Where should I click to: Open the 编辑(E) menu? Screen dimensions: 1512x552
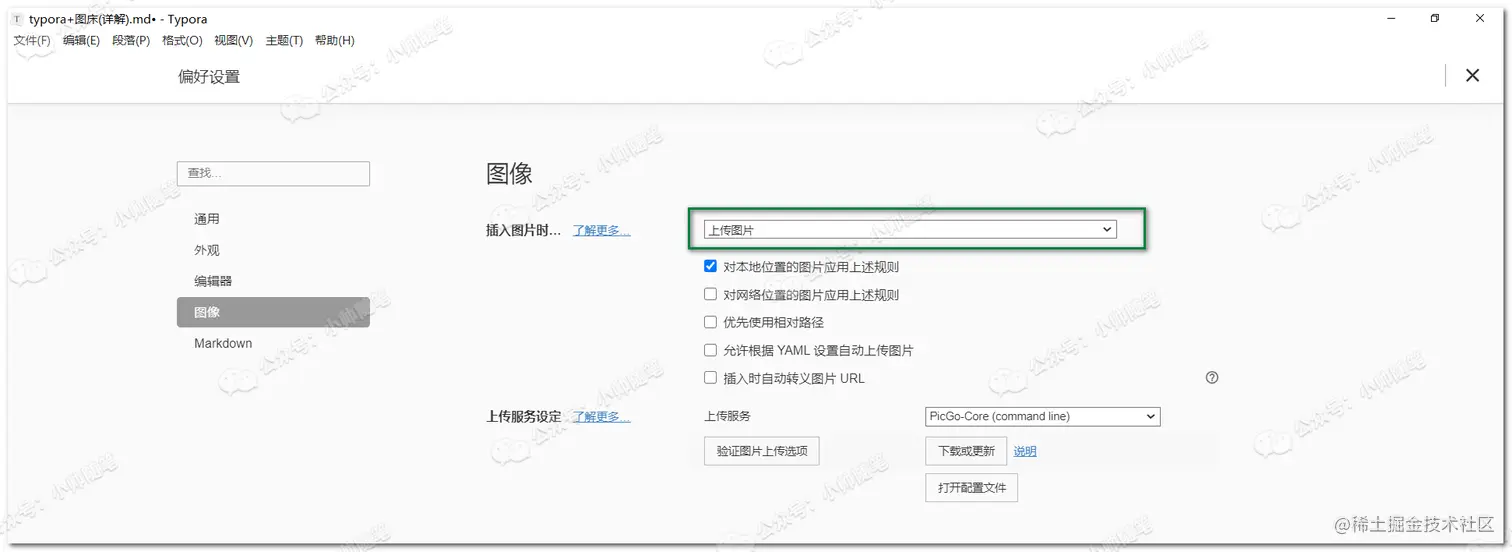pyautogui.click(x=81, y=41)
